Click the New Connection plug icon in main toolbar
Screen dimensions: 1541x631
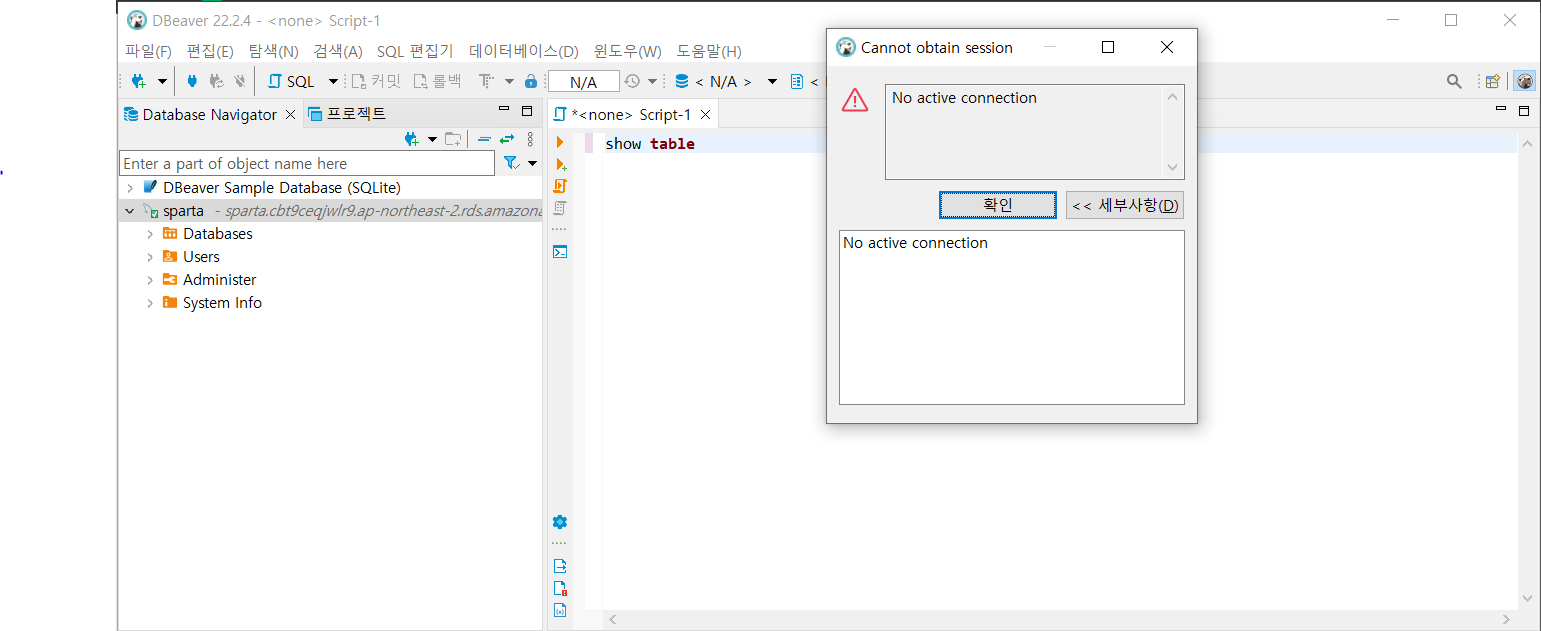[139, 81]
